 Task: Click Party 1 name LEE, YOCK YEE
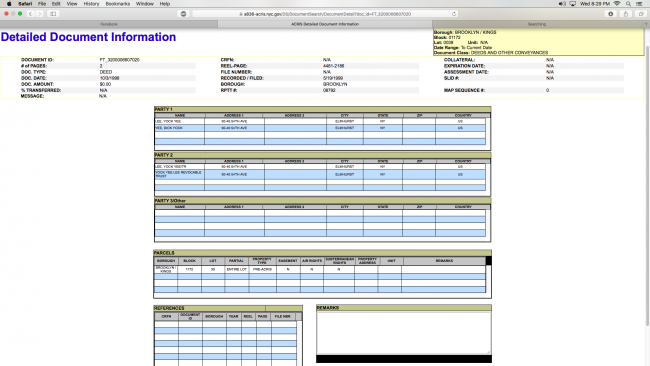point(168,121)
